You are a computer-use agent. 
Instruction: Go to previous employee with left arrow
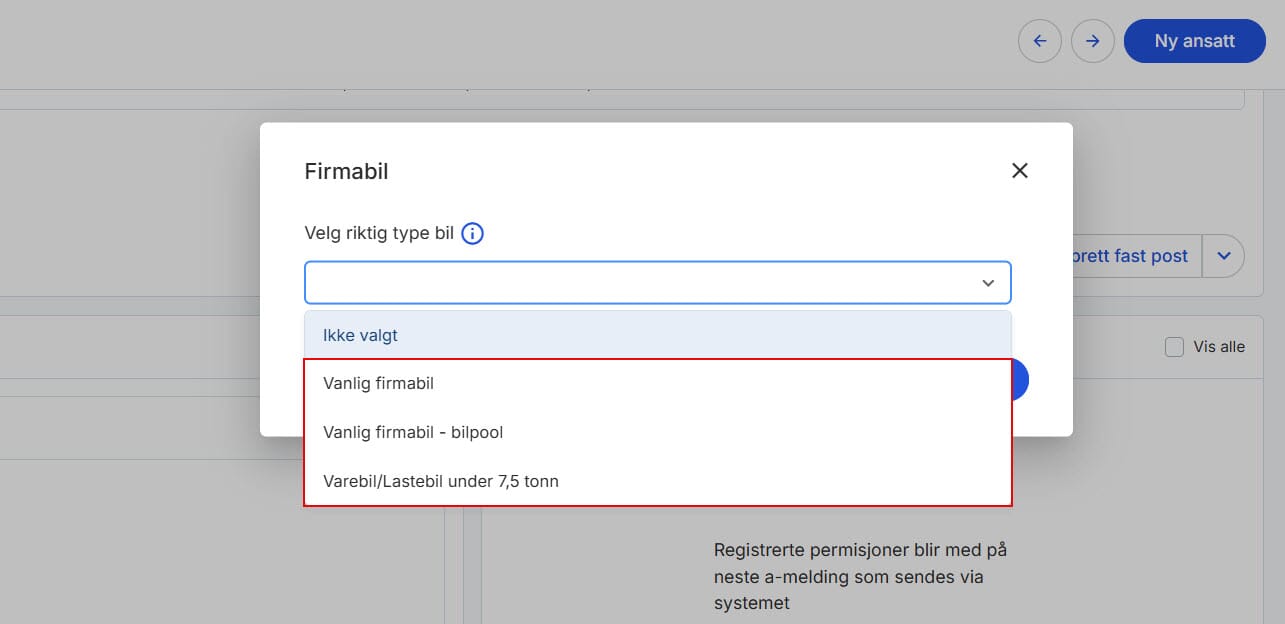1040,41
